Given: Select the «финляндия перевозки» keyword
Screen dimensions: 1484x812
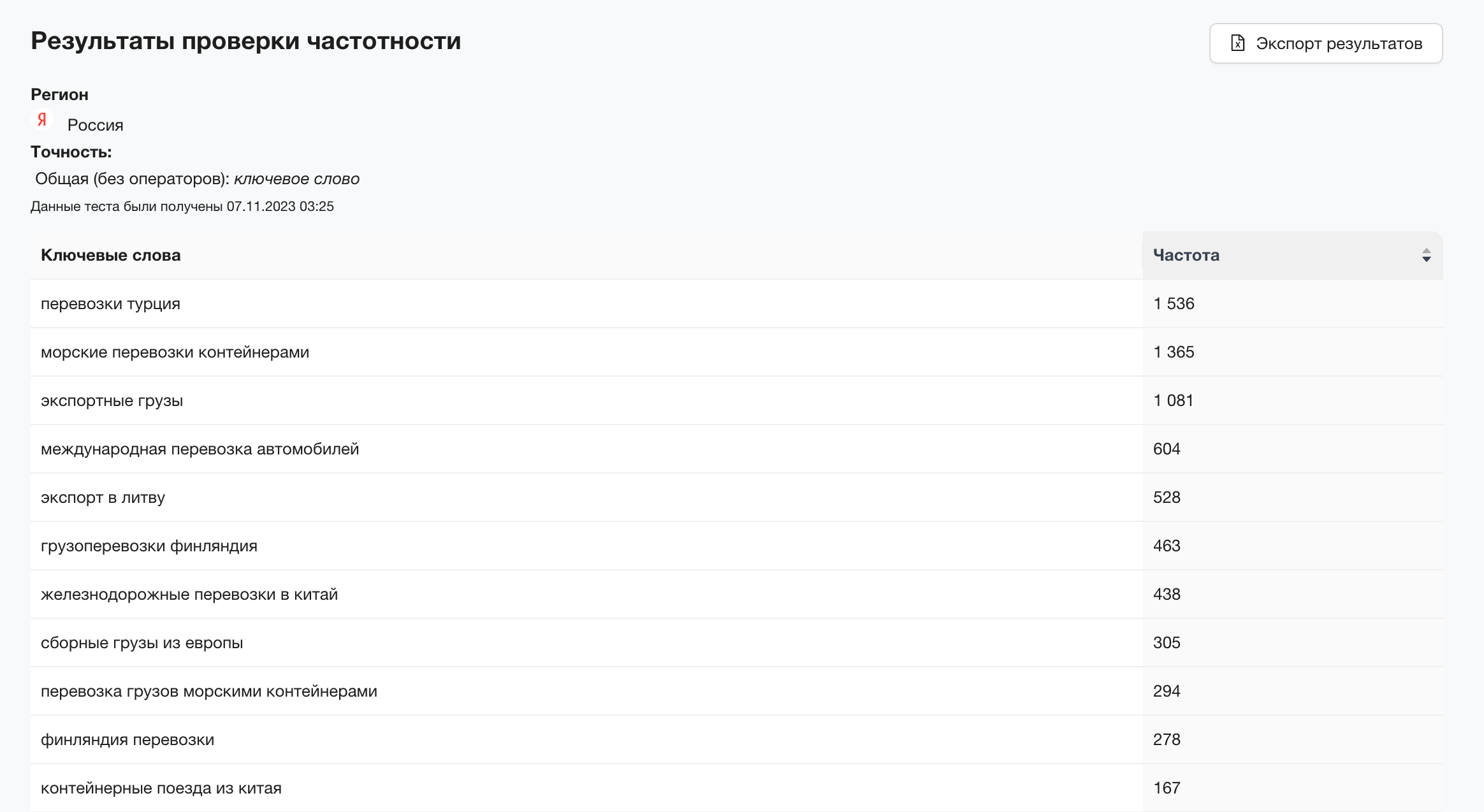Looking at the screenshot, I should (127, 740).
